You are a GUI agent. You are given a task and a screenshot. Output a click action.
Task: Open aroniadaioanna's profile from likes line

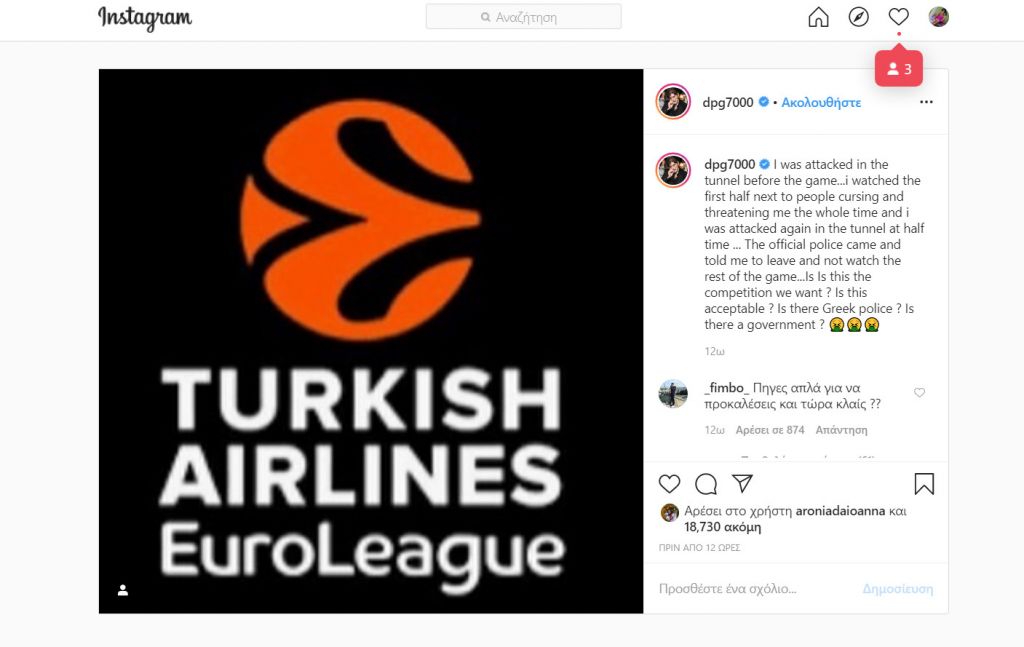point(840,511)
